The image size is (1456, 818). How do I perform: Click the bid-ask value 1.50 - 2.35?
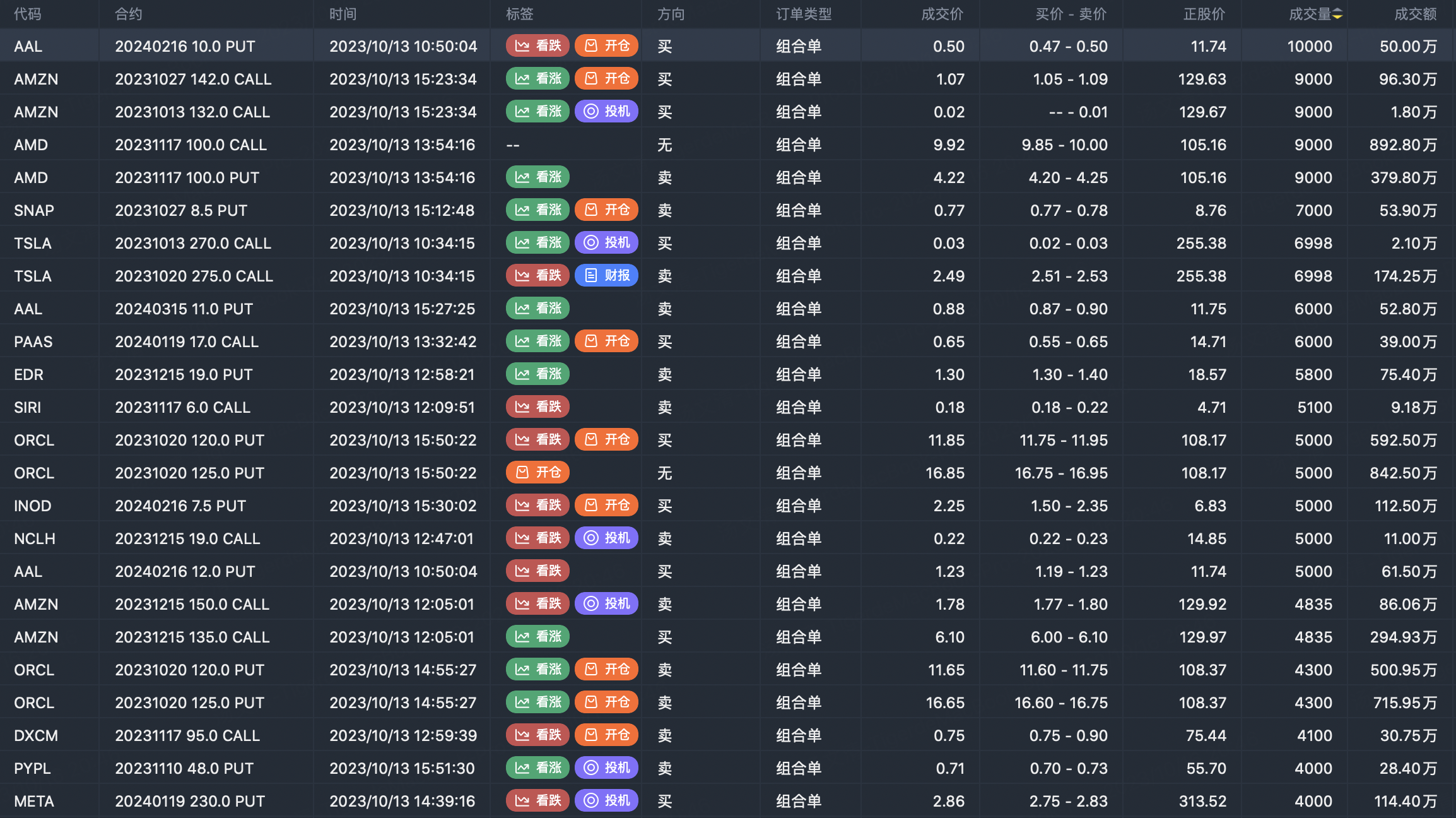pyautogui.click(x=1069, y=506)
